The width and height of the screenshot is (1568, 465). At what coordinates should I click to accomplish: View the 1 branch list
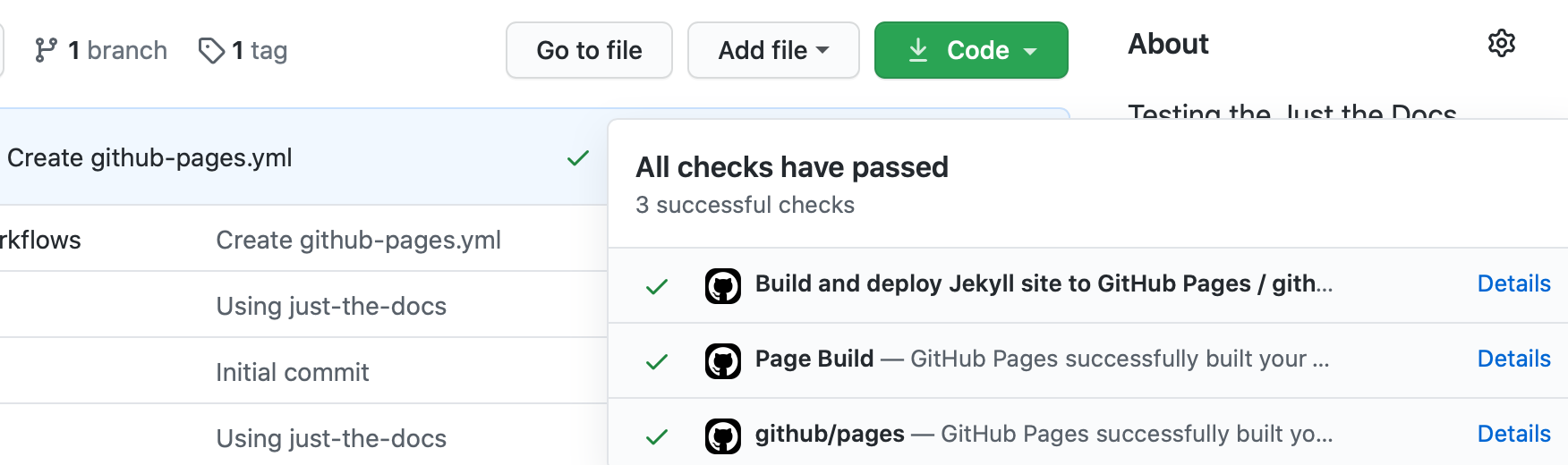tap(117, 50)
